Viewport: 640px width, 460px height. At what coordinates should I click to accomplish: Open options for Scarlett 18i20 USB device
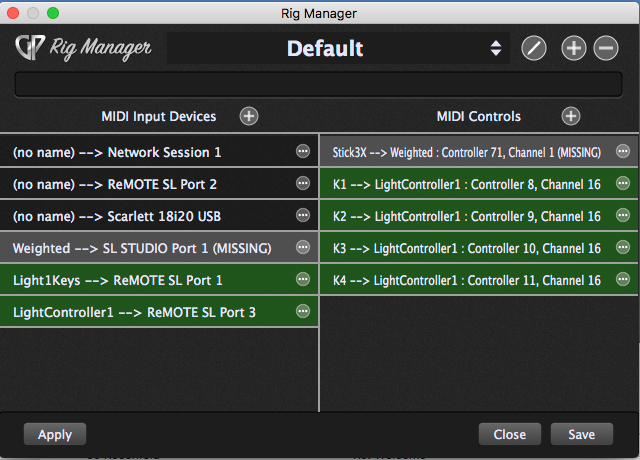303,216
